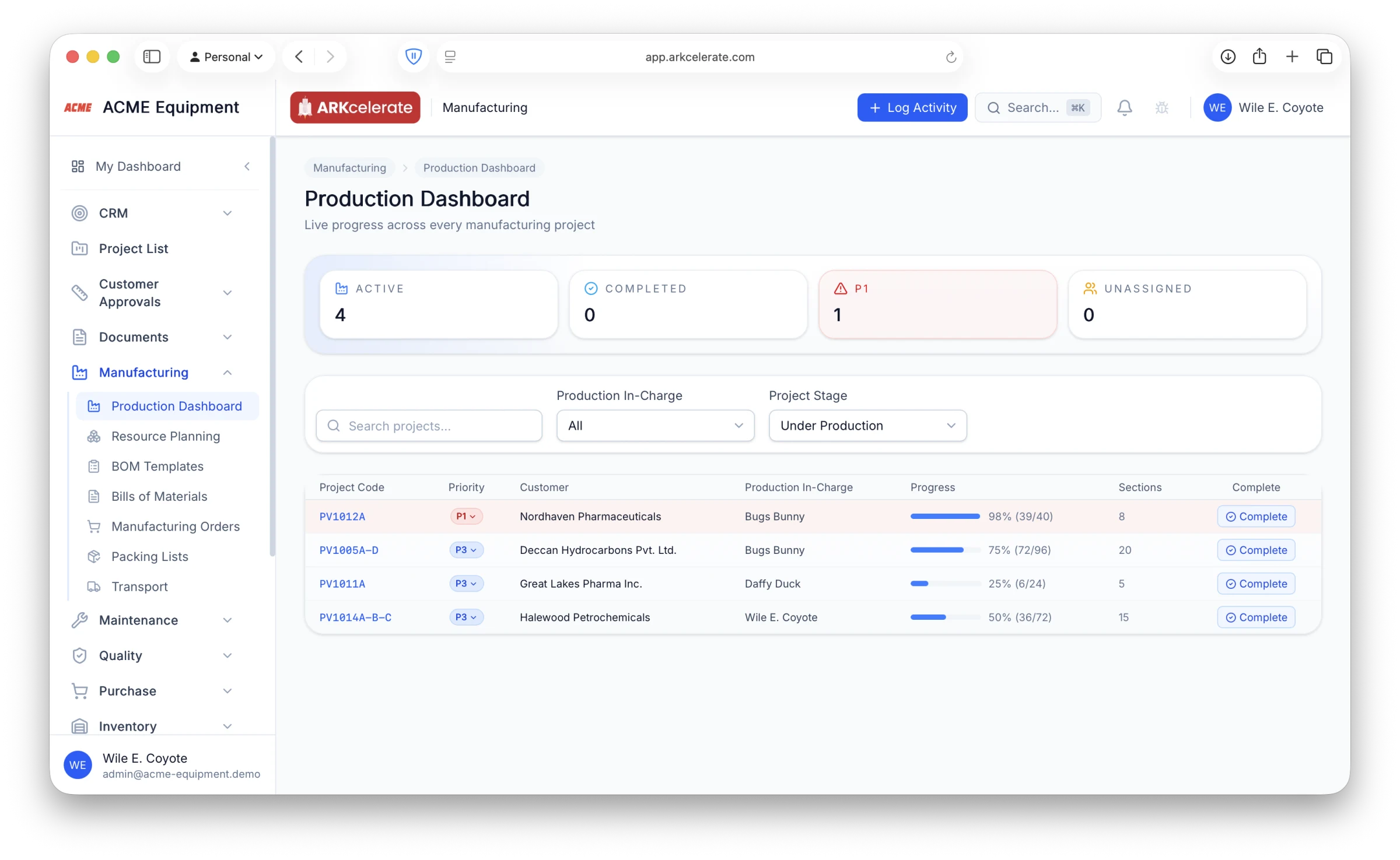
Task: Click the Manufacturing breadcrumb
Action: [349, 168]
